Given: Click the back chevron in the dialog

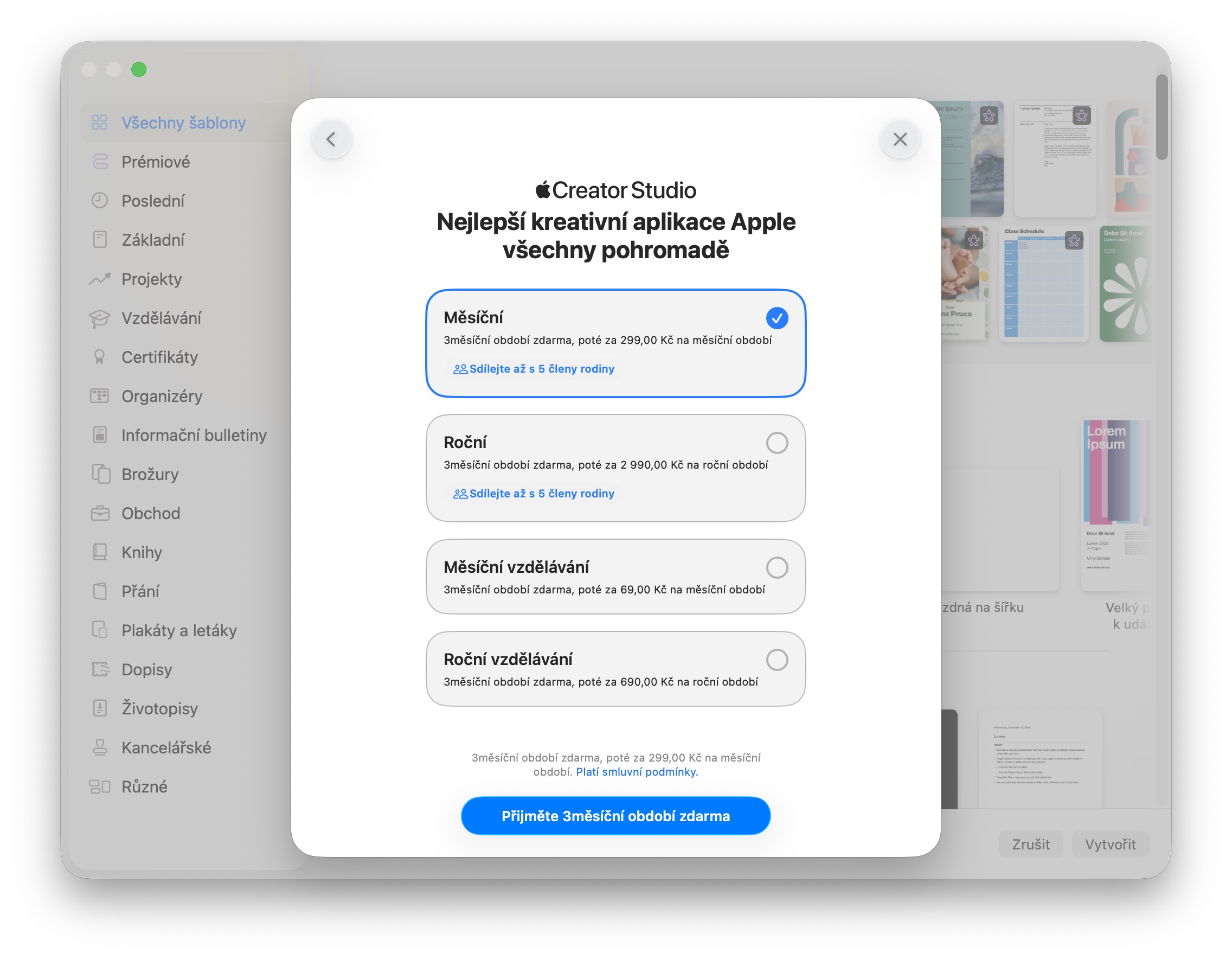Looking at the screenshot, I should pos(331,139).
